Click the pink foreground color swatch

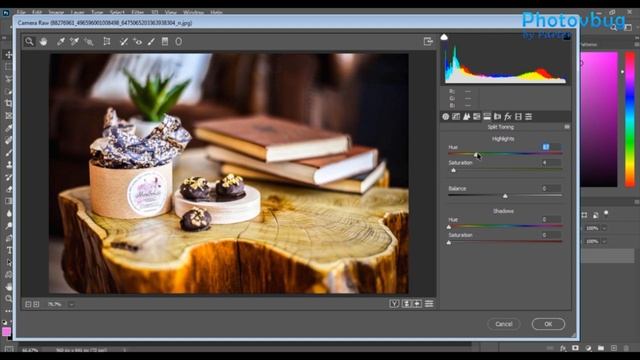(x=6, y=331)
